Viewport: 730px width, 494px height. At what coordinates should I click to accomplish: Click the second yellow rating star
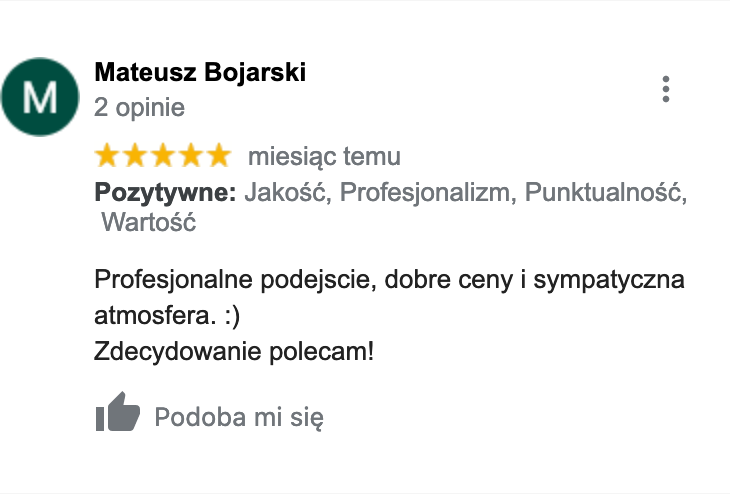coord(135,155)
